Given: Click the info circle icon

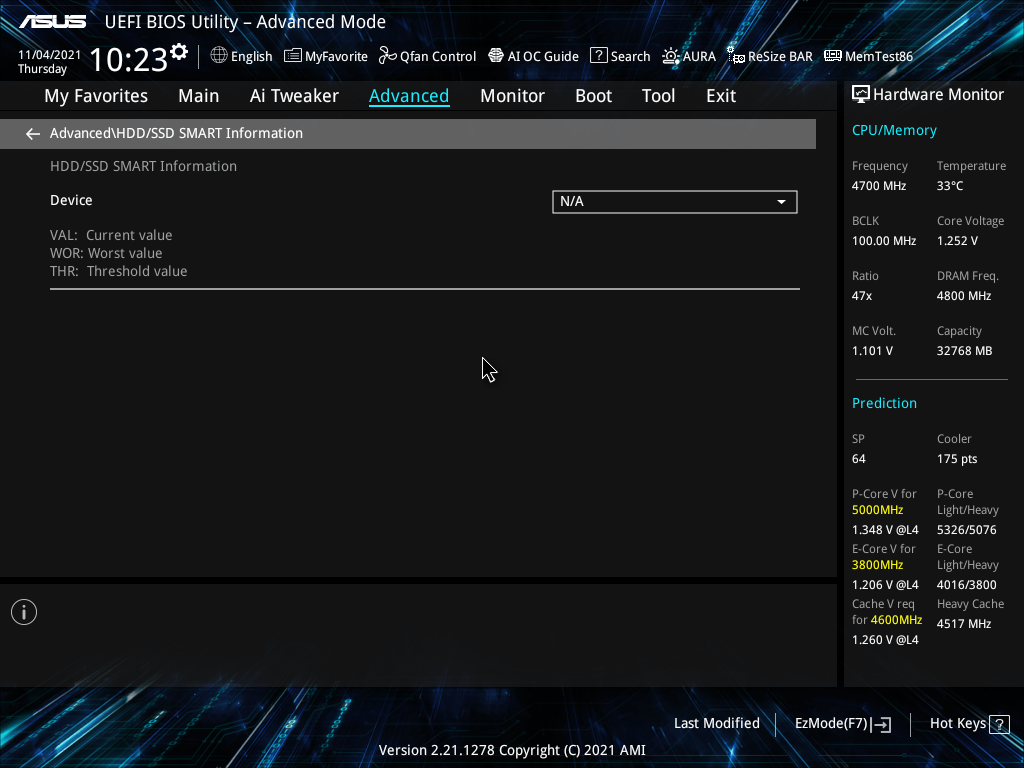Looking at the screenshot, I should pyautogui.click(x=24, y=612).
